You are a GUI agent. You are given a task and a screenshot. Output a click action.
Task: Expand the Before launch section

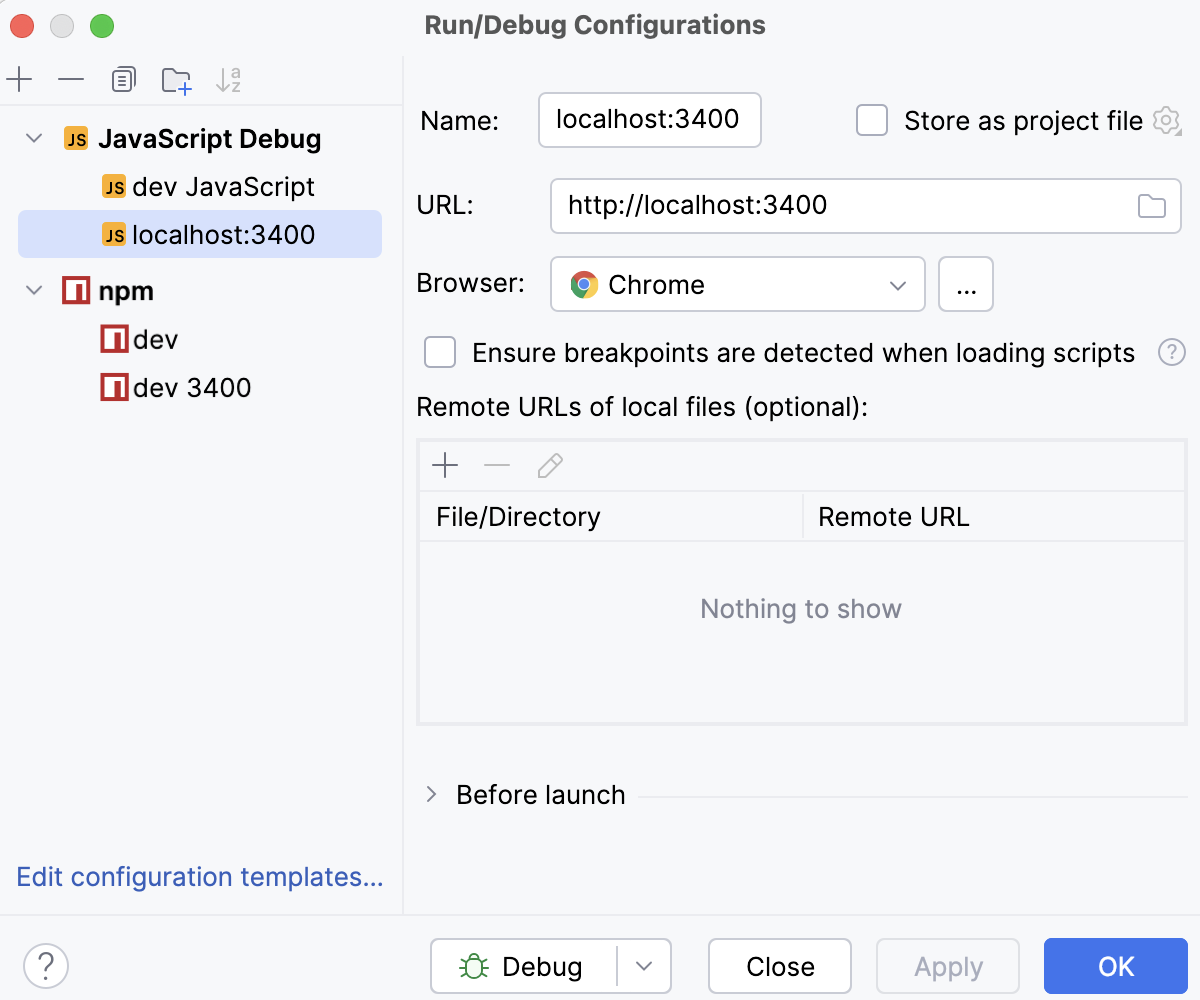click(430, 794)
